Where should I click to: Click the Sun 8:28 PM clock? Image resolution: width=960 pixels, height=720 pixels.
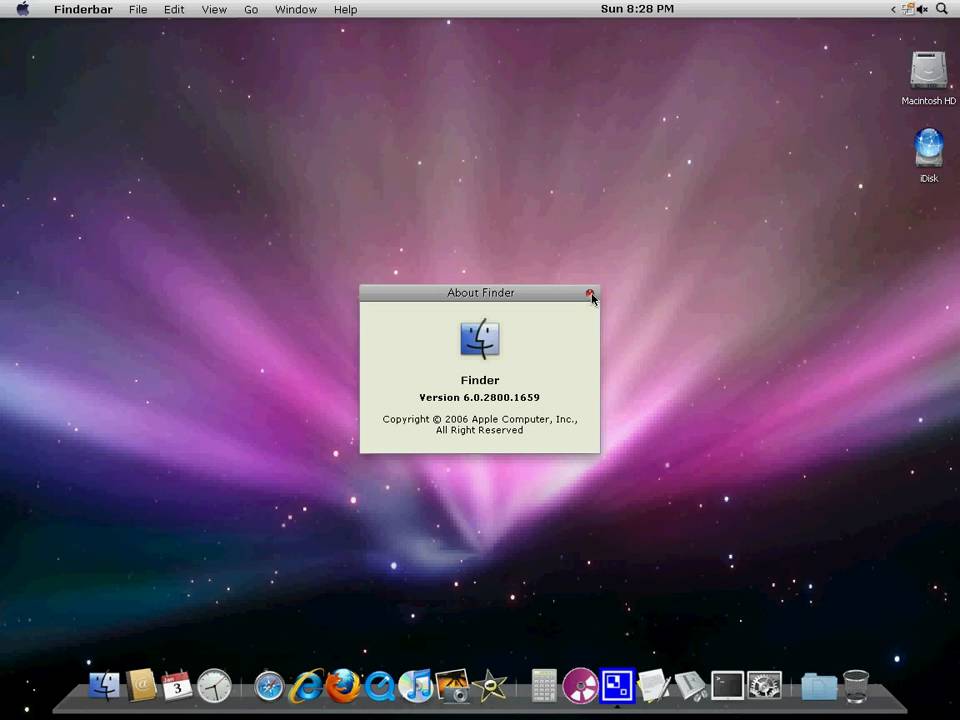coord(637,9)
